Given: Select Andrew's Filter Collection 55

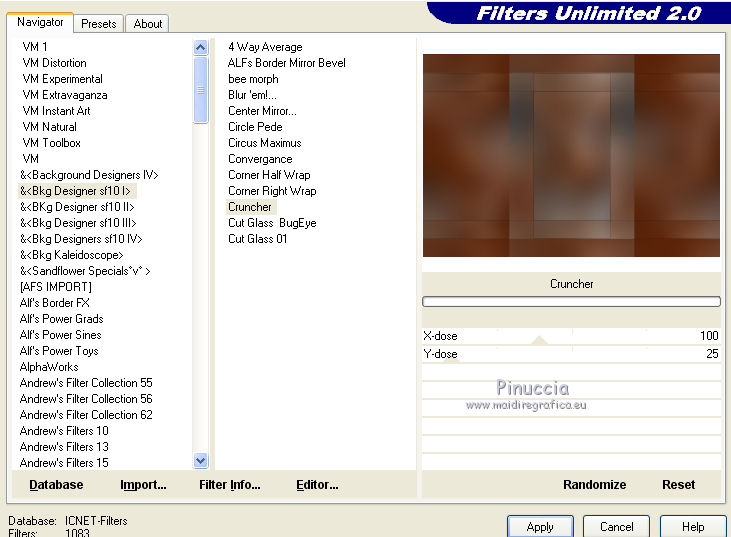Looking at the screenshot, I should click(86, 383).
